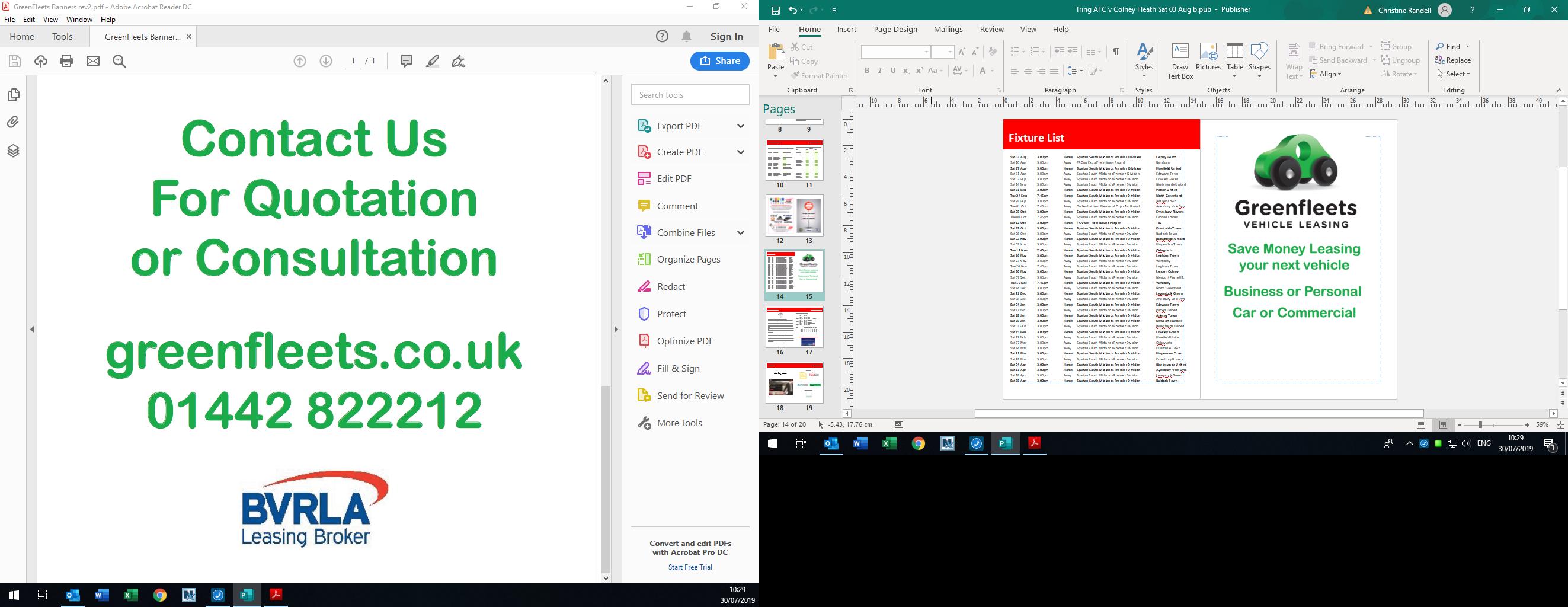Click Format Painter in Publisher

[819, 75]
